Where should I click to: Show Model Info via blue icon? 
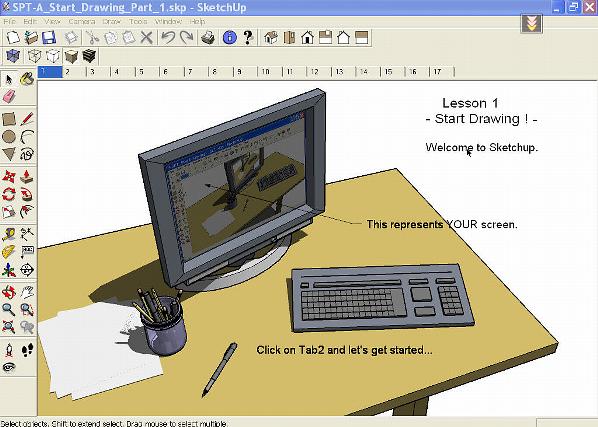(x=230, y=38)
